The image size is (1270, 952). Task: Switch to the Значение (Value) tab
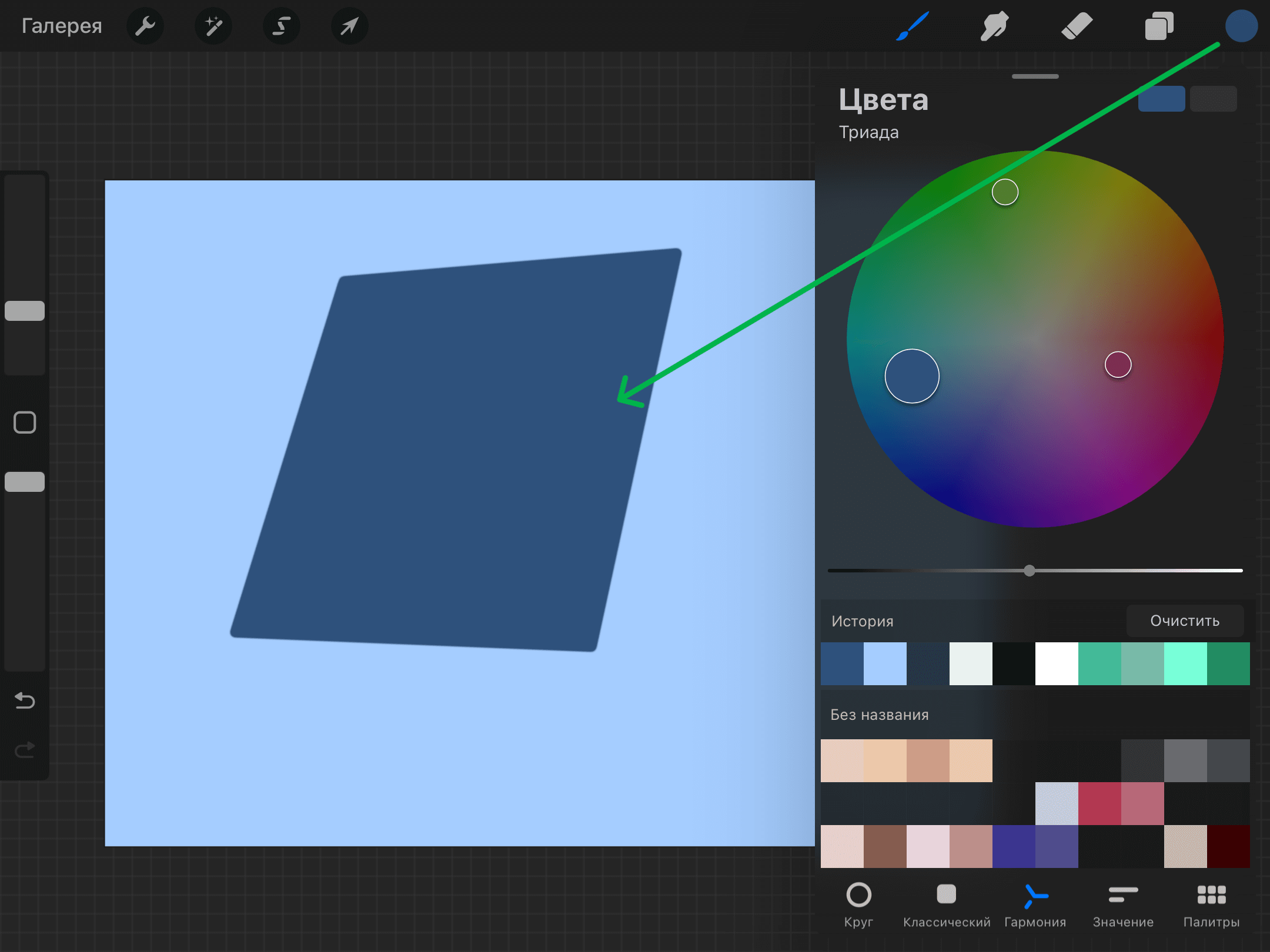pos(1123,905)
